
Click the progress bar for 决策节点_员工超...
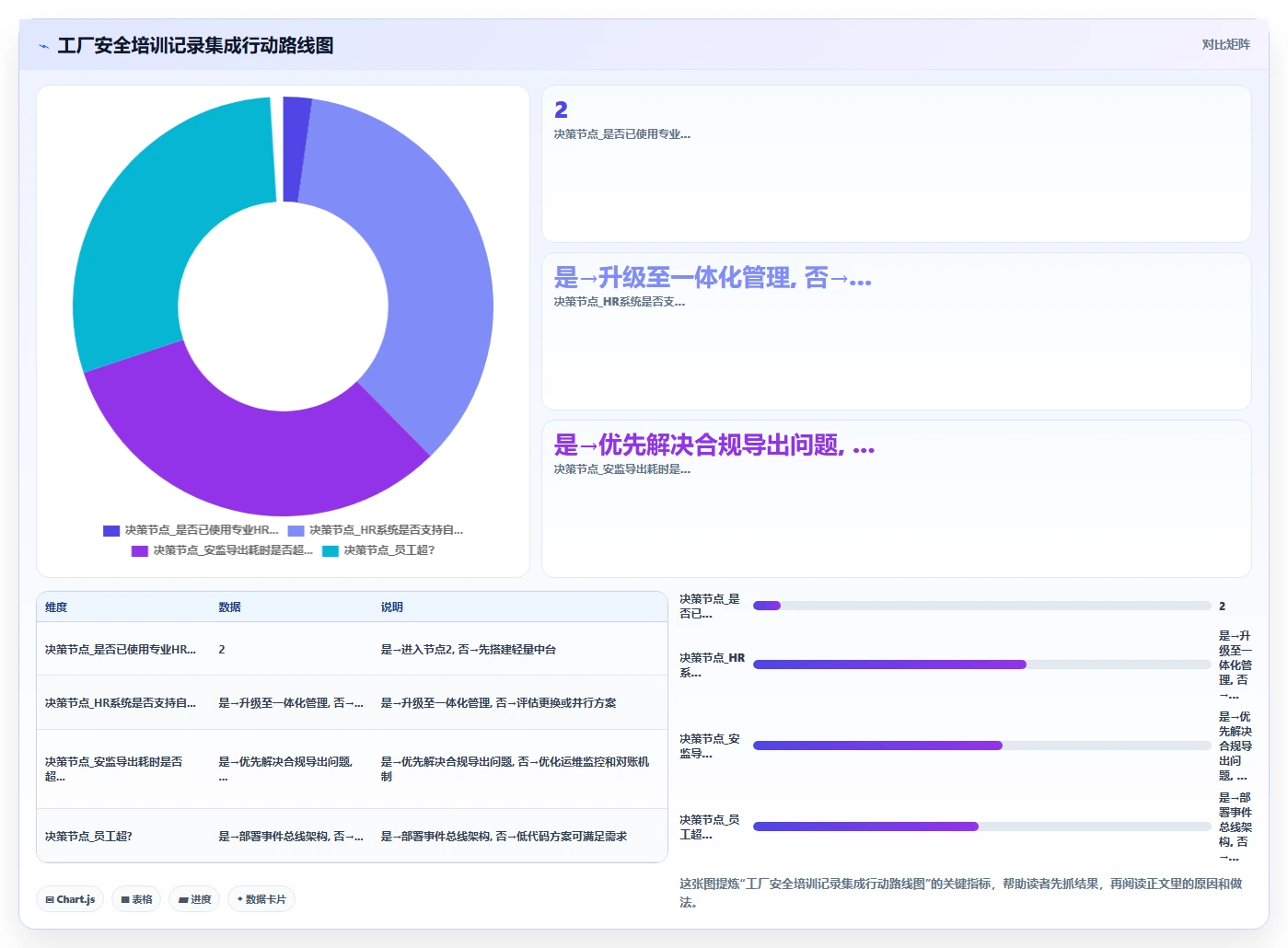click(x=981, y=827)
